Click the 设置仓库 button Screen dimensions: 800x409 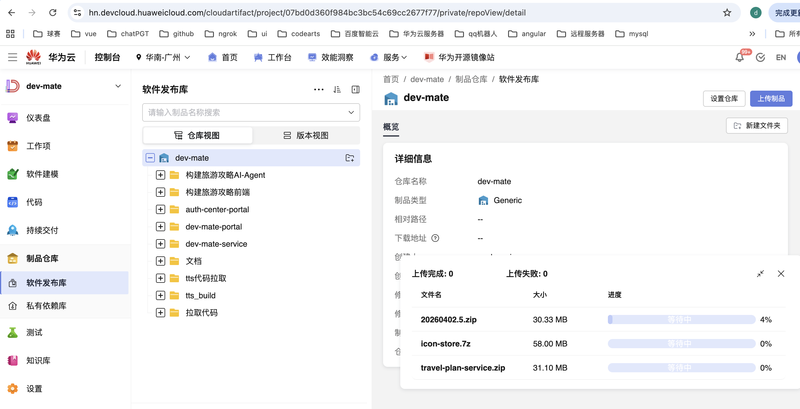(724, 99)
